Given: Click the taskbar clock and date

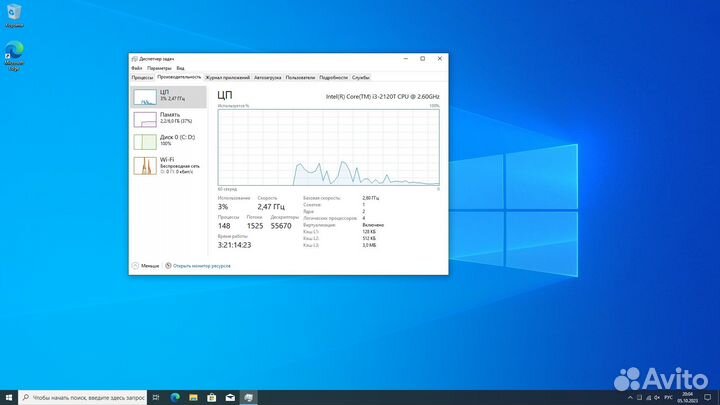Looking at the screenshot, I should click(687, 398).
